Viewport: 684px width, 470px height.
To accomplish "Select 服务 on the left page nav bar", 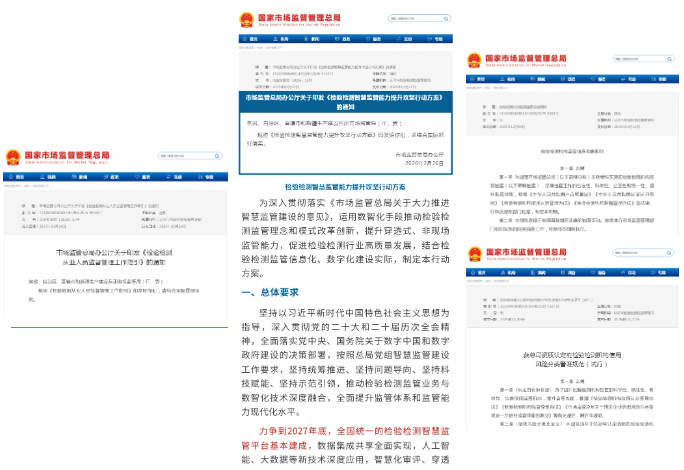I will (x=144, y=177).
